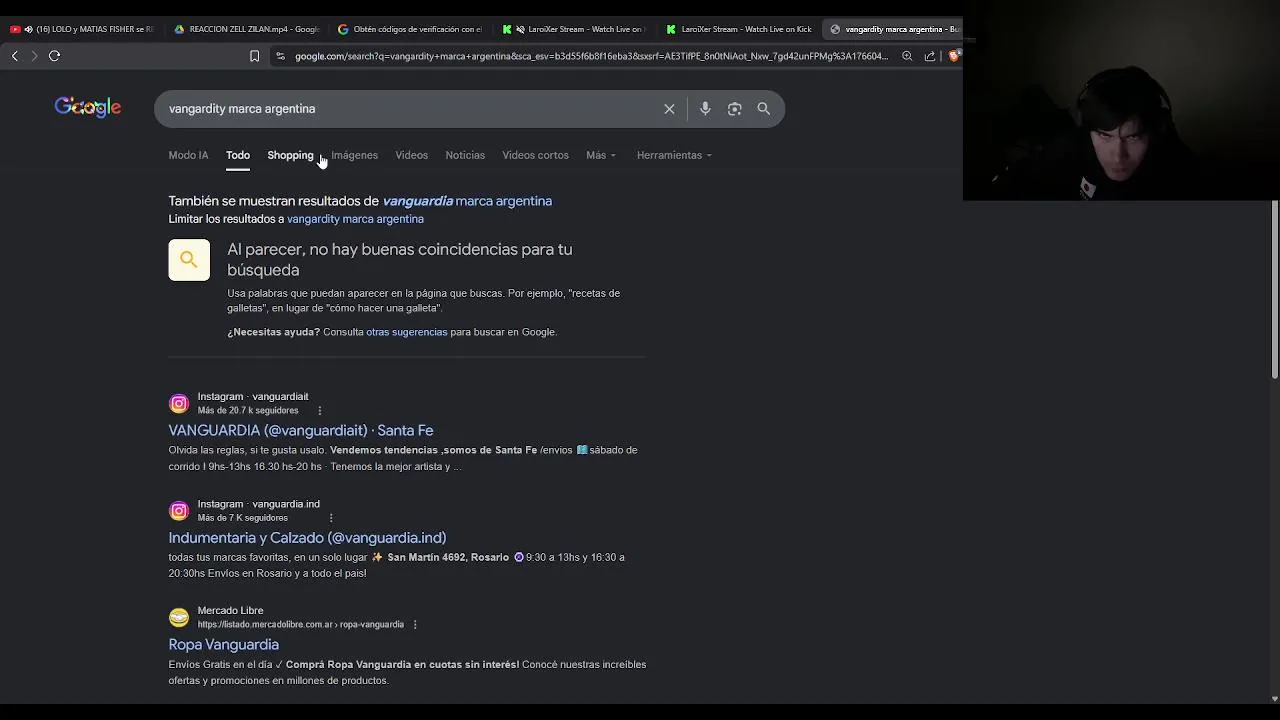Submit the search with the magnifier button
This screenshot has height=720, width=1280.
(764, 109)
